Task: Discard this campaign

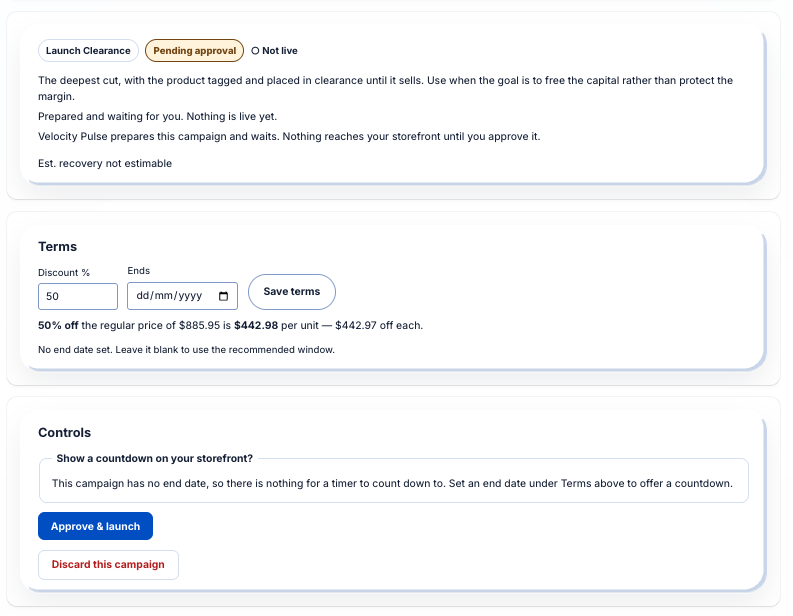Action: (108, 564)
